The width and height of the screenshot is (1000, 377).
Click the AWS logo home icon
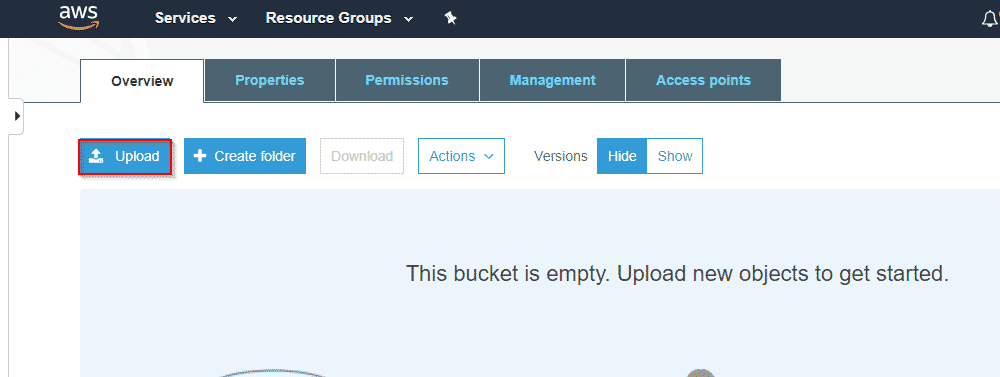click(x=77, y=17)
